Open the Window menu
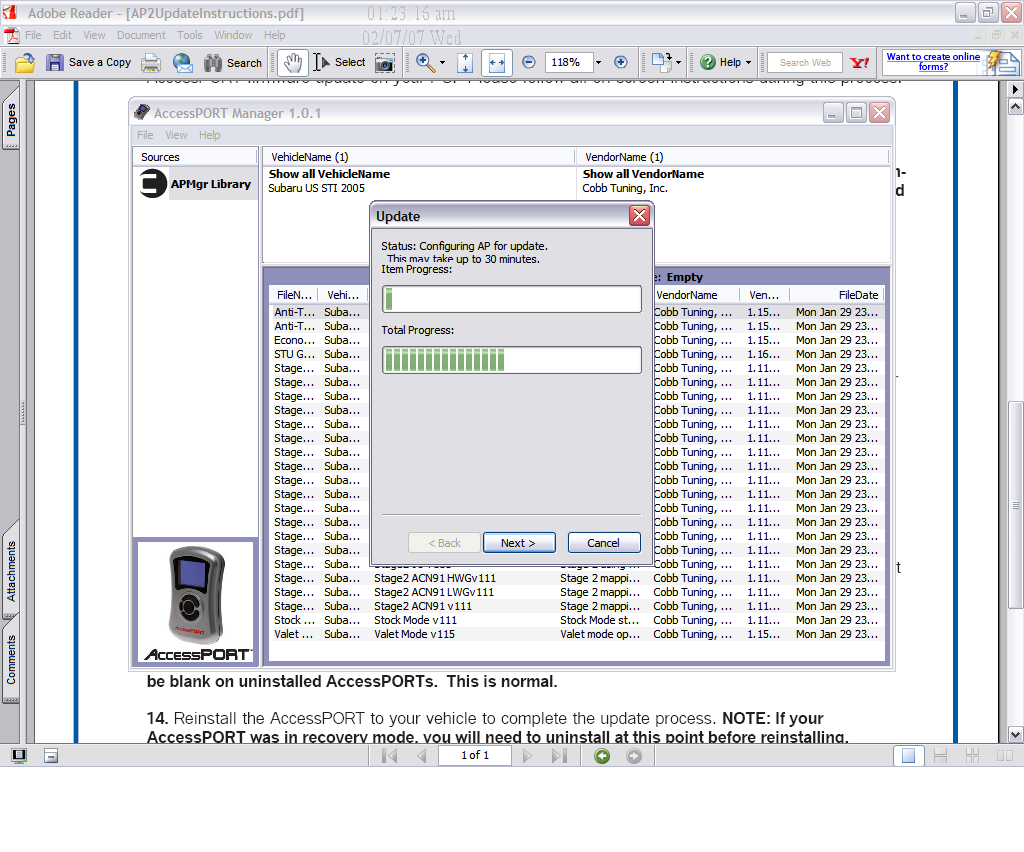 [x=233, y=35]
